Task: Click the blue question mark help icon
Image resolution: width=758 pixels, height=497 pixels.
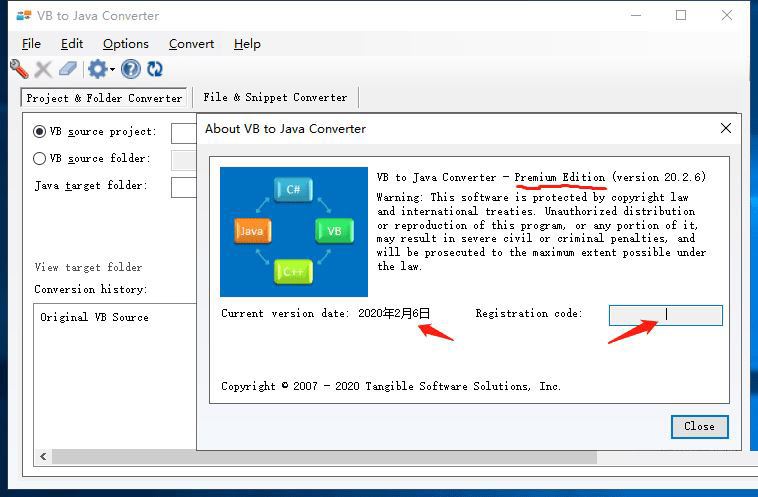Action: coord(131,69)
